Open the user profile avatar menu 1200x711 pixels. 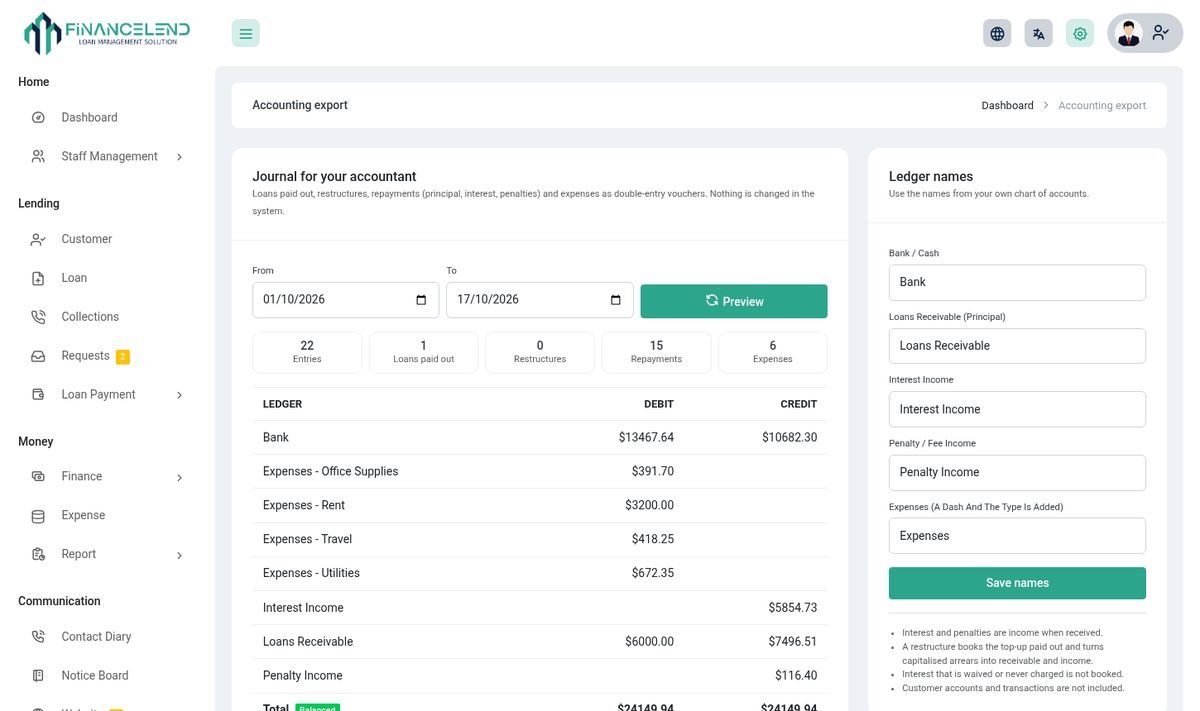1145,33
